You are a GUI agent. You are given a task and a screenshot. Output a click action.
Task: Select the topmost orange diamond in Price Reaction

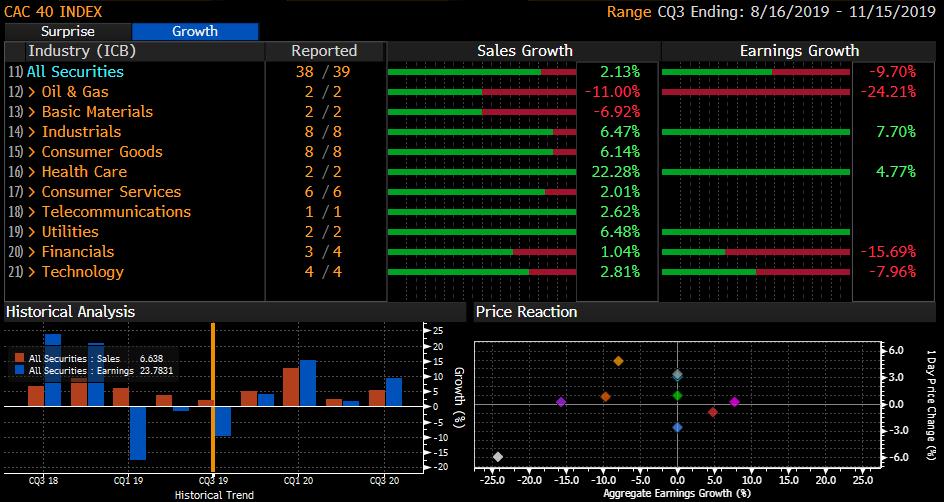coord(618,361)
